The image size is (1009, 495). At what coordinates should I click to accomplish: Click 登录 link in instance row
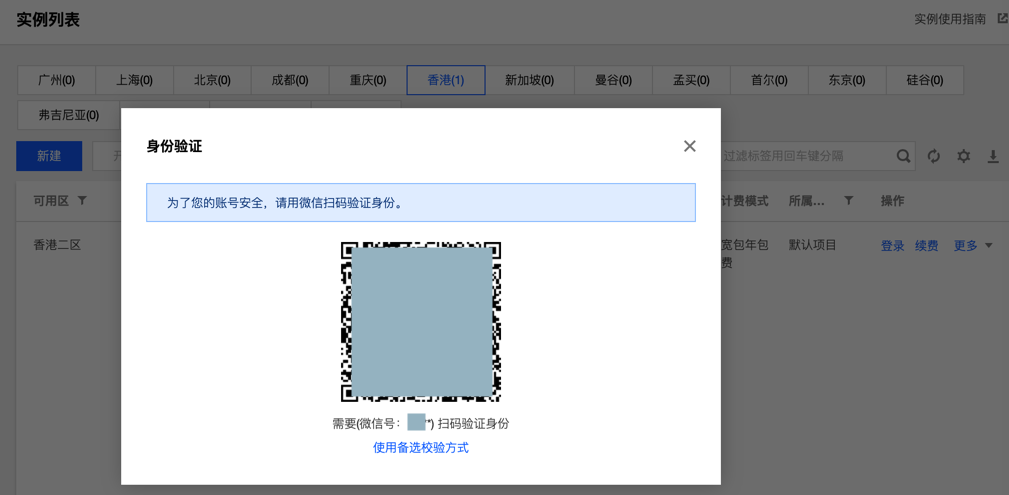pos(893,246)
